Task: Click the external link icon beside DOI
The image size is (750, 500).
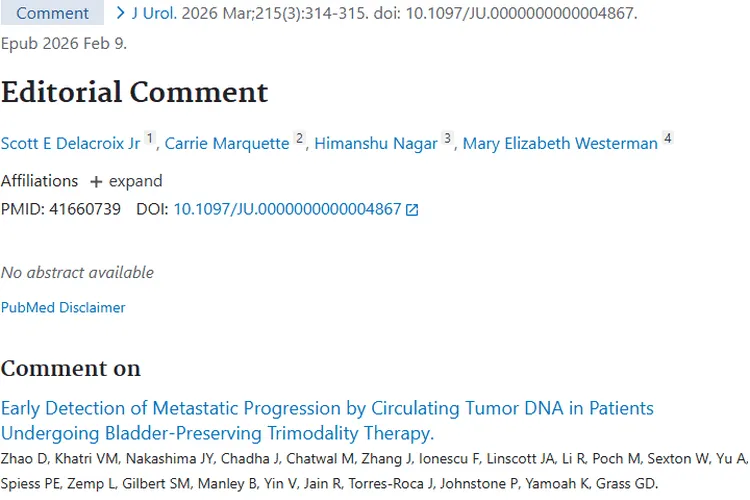Action: click(x=412, y=210)
